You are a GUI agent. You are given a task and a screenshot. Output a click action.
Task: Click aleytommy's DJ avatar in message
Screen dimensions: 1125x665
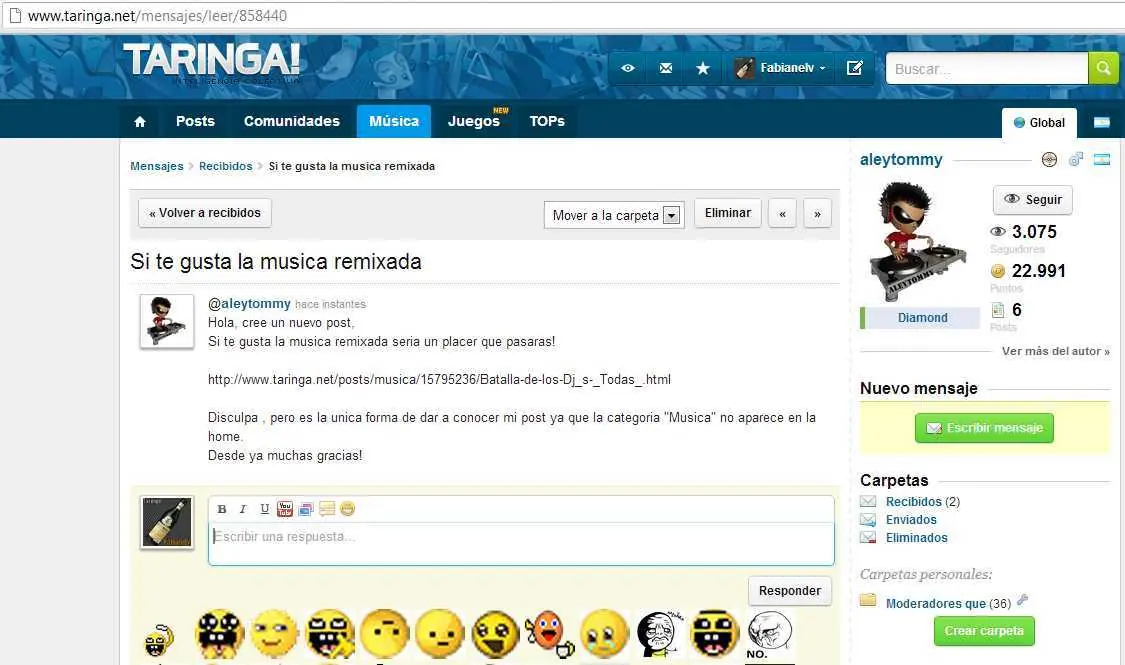tap(166, 321)
